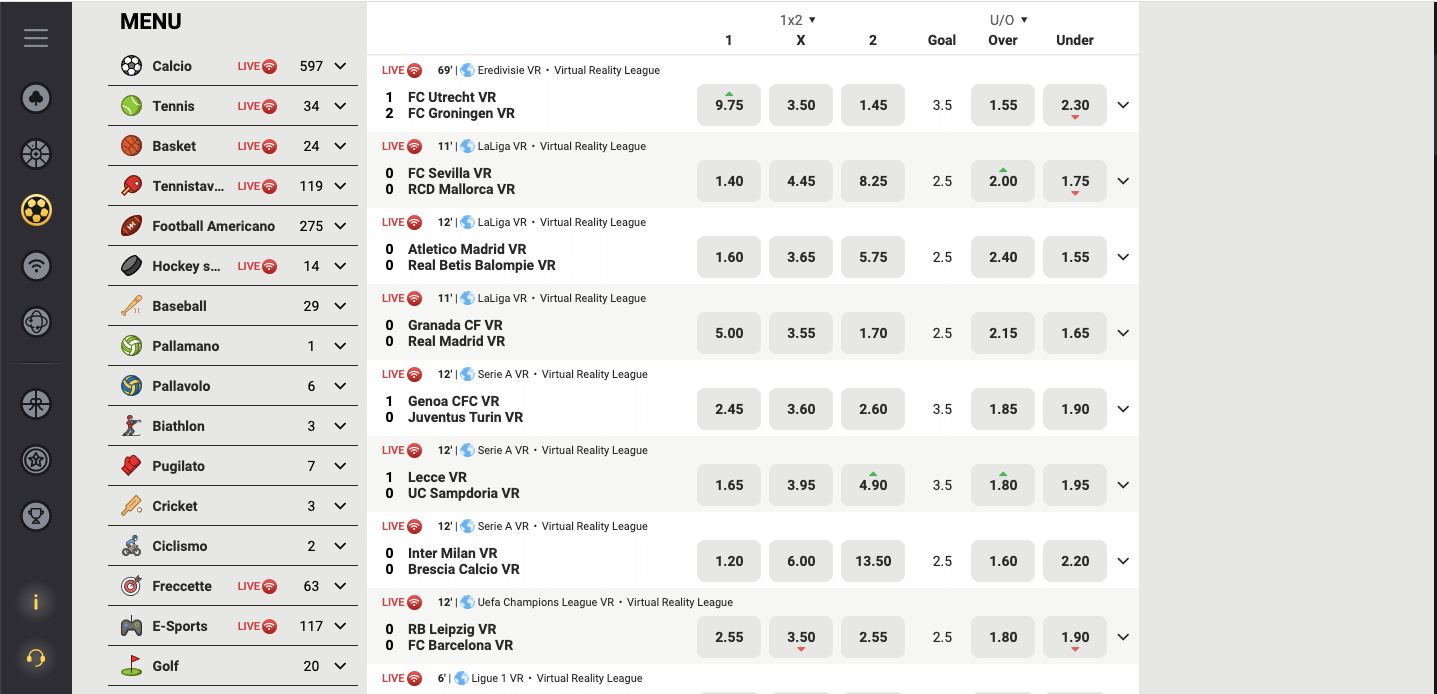Screen dimensions: 1437x694
Task: Bet on FC Sevilla VR win at 1.40
Action: coord(728,181)
